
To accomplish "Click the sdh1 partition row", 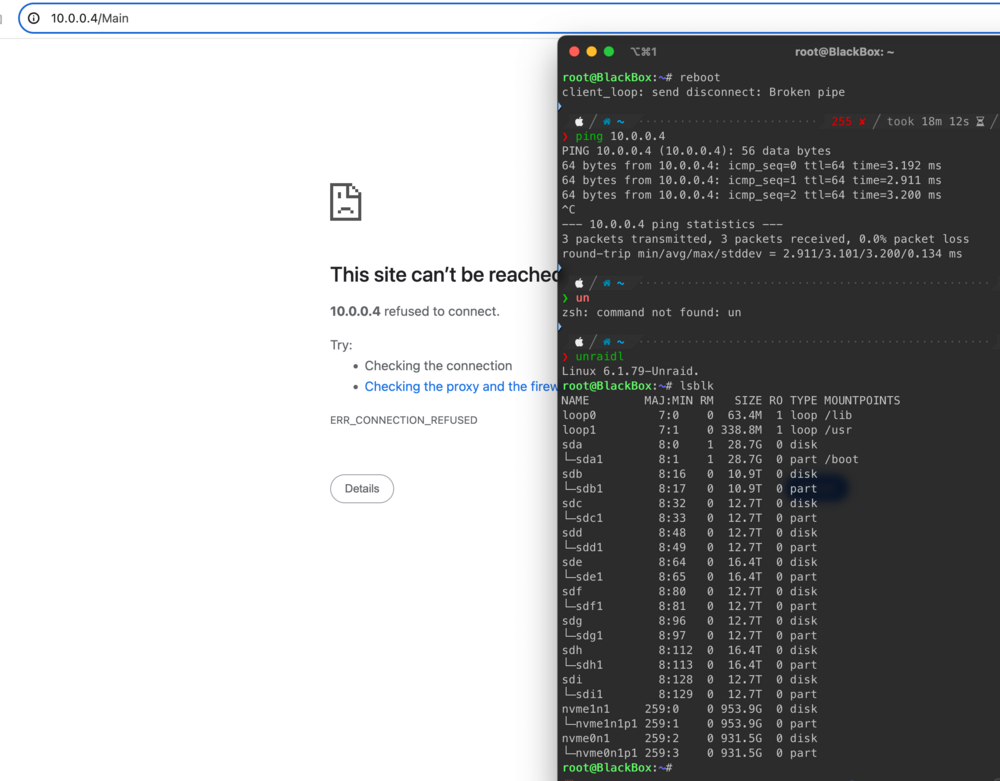I will pos(689,664).
